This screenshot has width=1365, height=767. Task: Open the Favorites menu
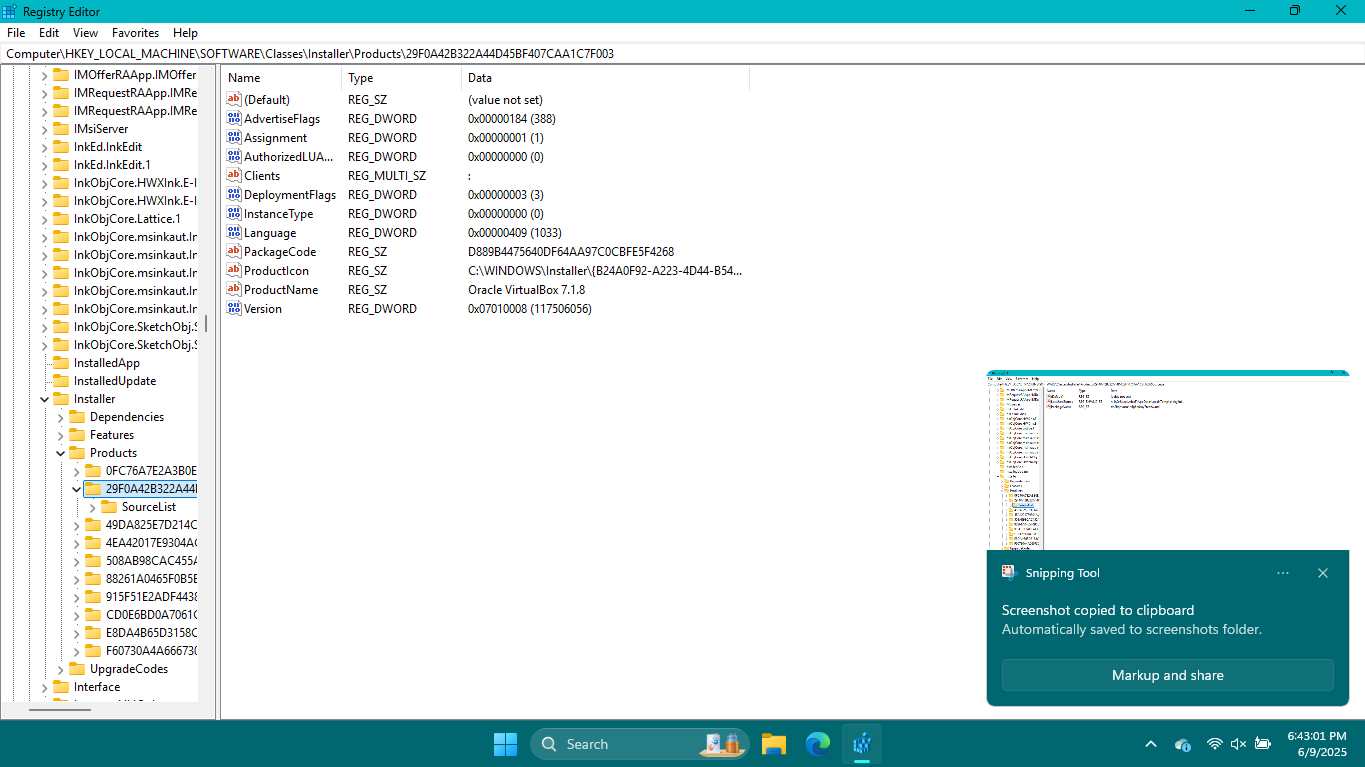(135, 33)
